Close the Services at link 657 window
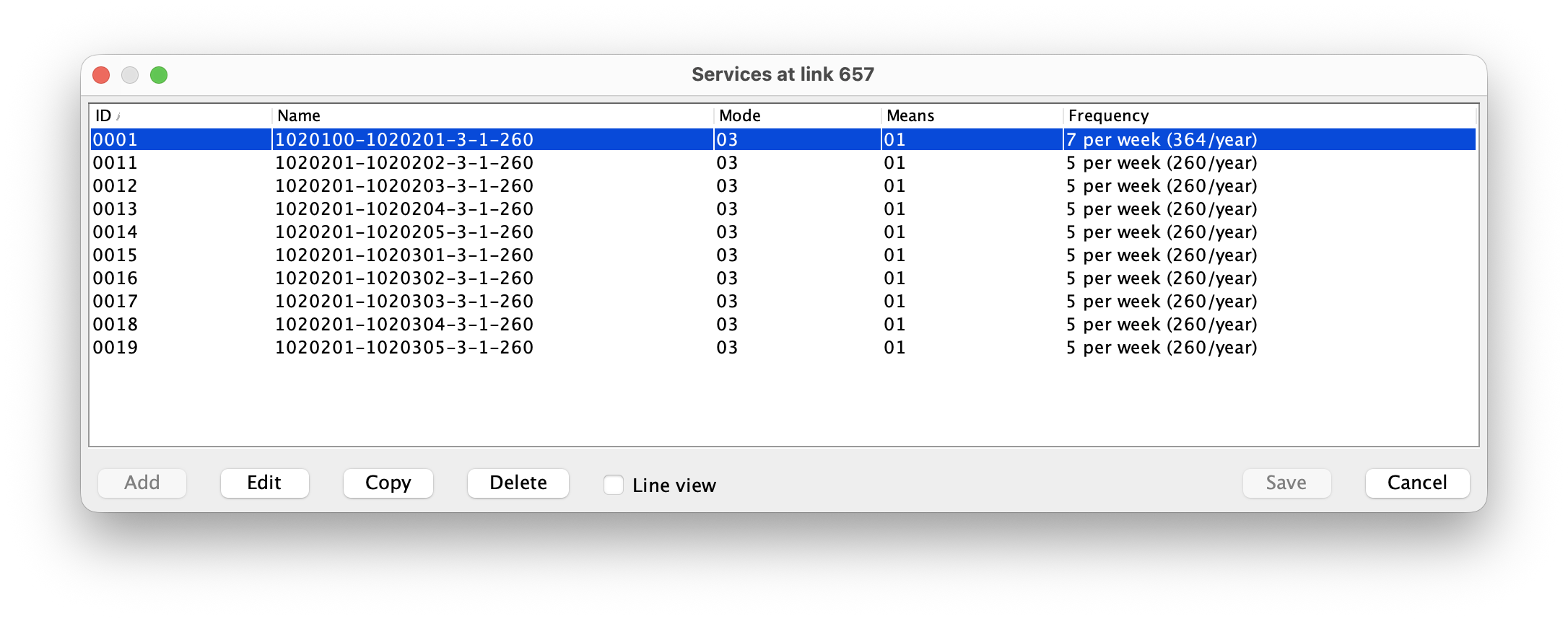The height and width of the screenshot is (619, 1568). tap(101, 75)
